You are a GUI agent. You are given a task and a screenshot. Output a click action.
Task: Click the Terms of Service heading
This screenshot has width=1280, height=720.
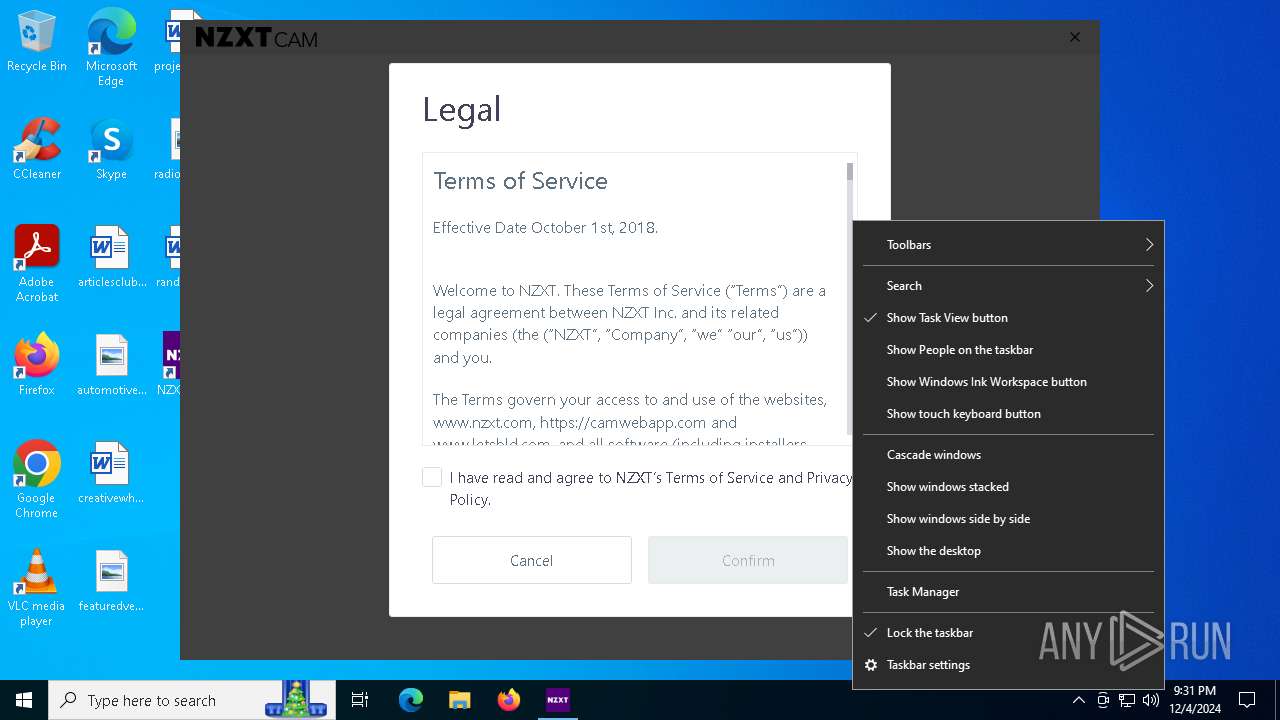[x=520, y=181]
